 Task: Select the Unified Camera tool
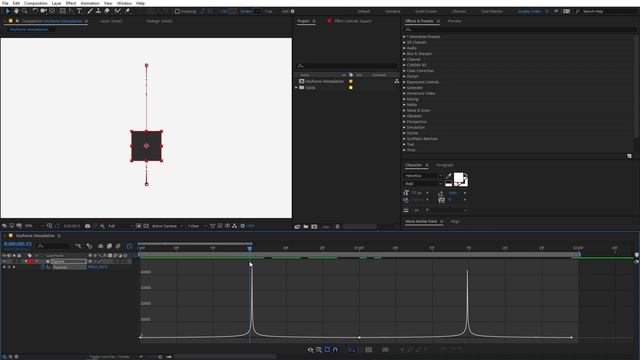tap(43, 11)
